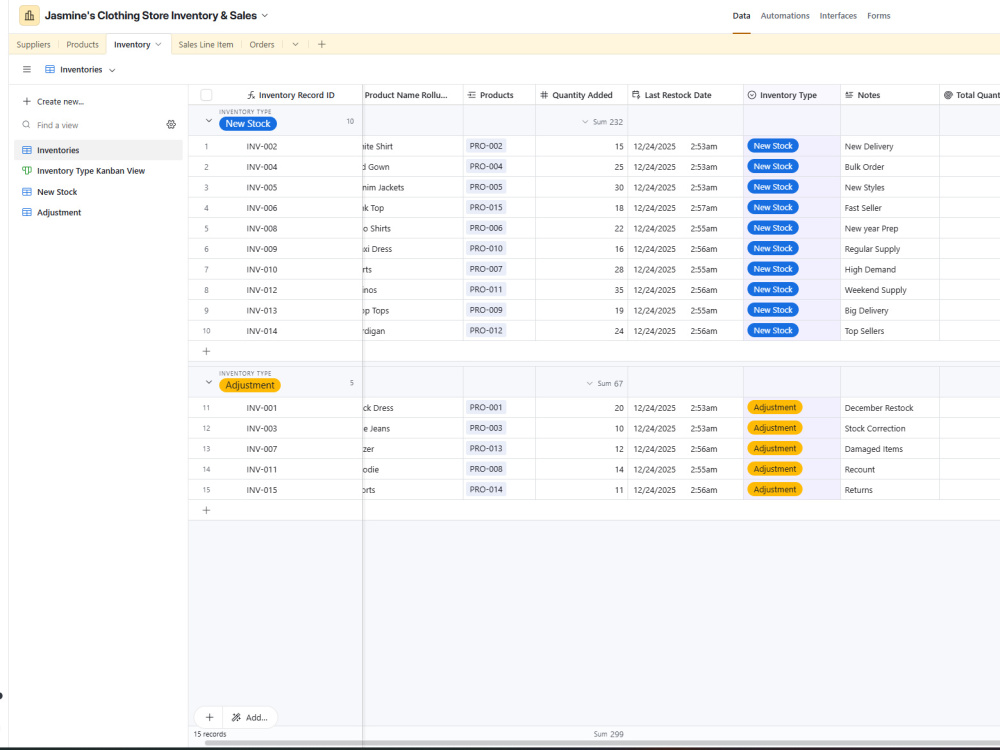Click the grid icon beside New Stock view
This screenshot has height=750, width=1000.
click(x=27, y=192)
